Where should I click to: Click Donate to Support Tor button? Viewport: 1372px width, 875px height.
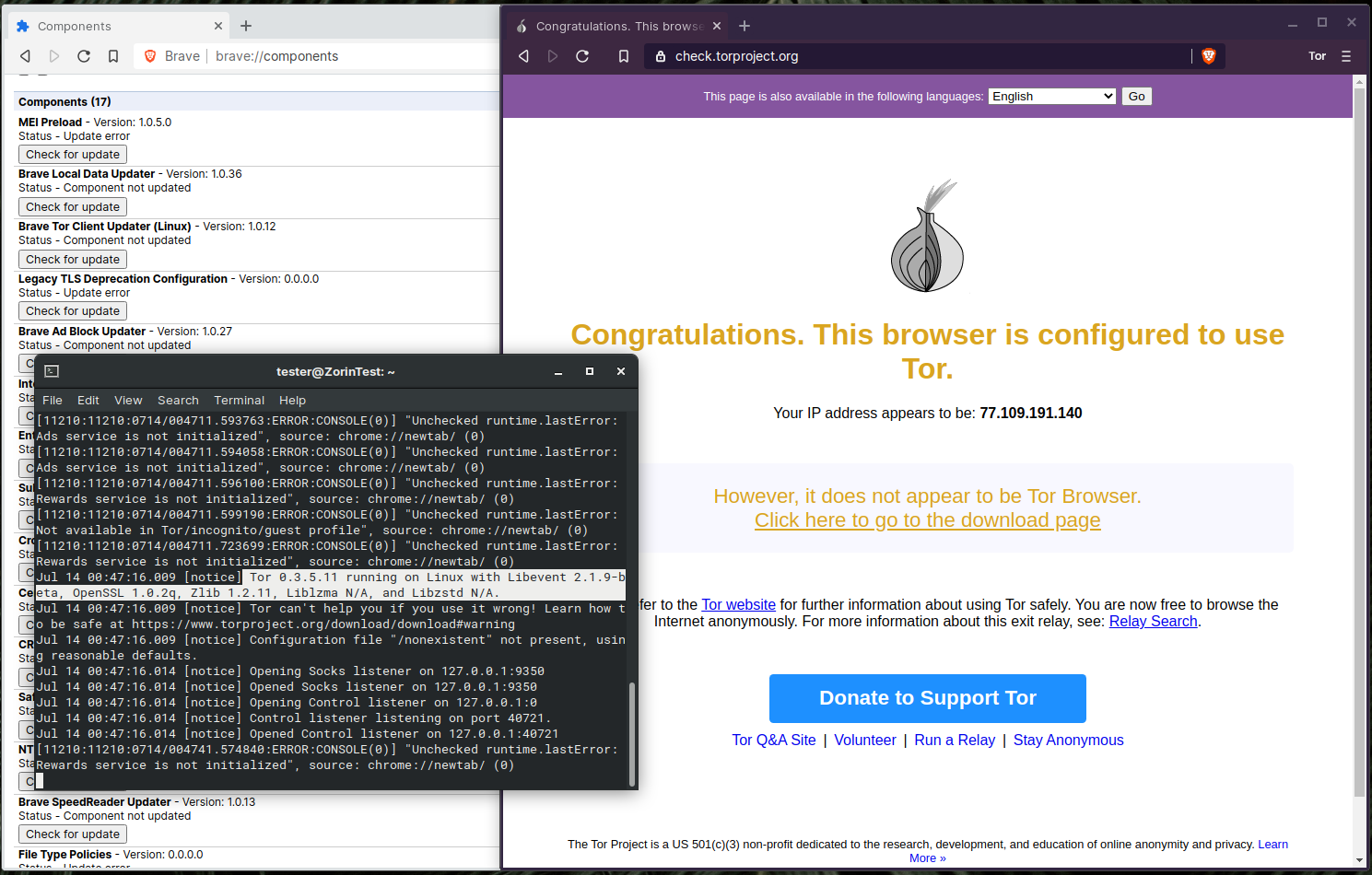tap(928, 698)
